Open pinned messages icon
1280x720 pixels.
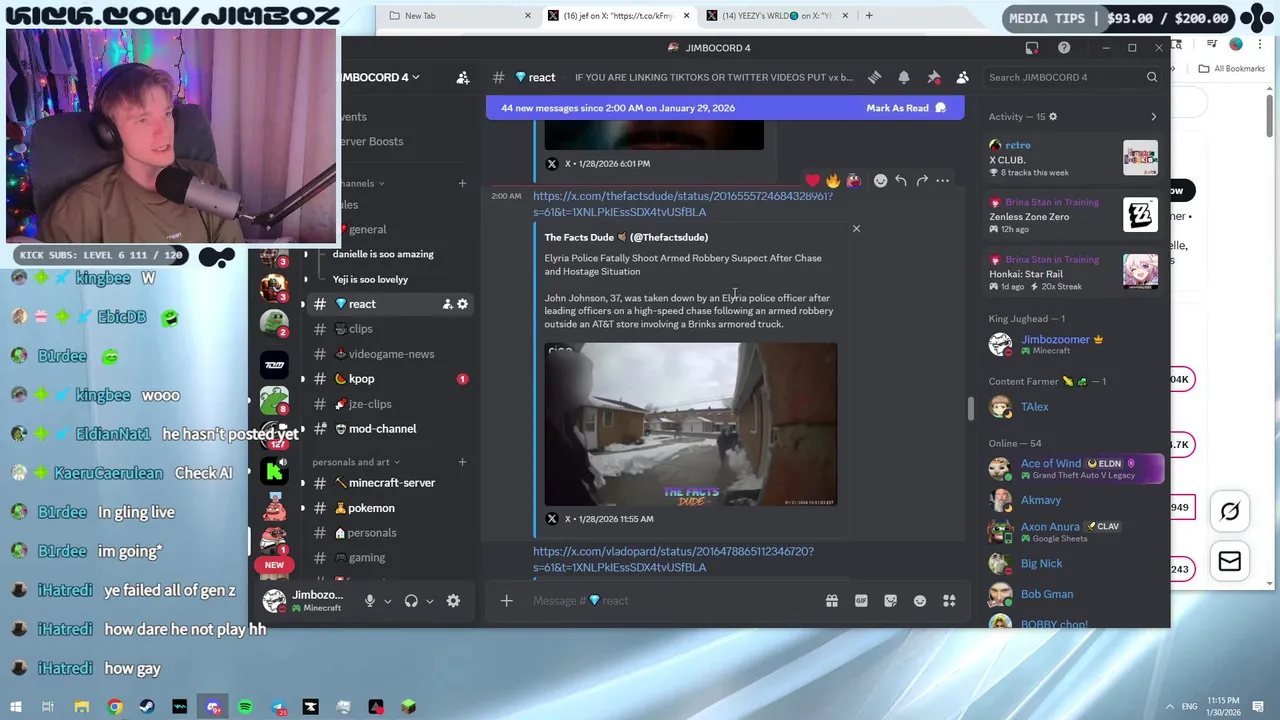point(933,77)
